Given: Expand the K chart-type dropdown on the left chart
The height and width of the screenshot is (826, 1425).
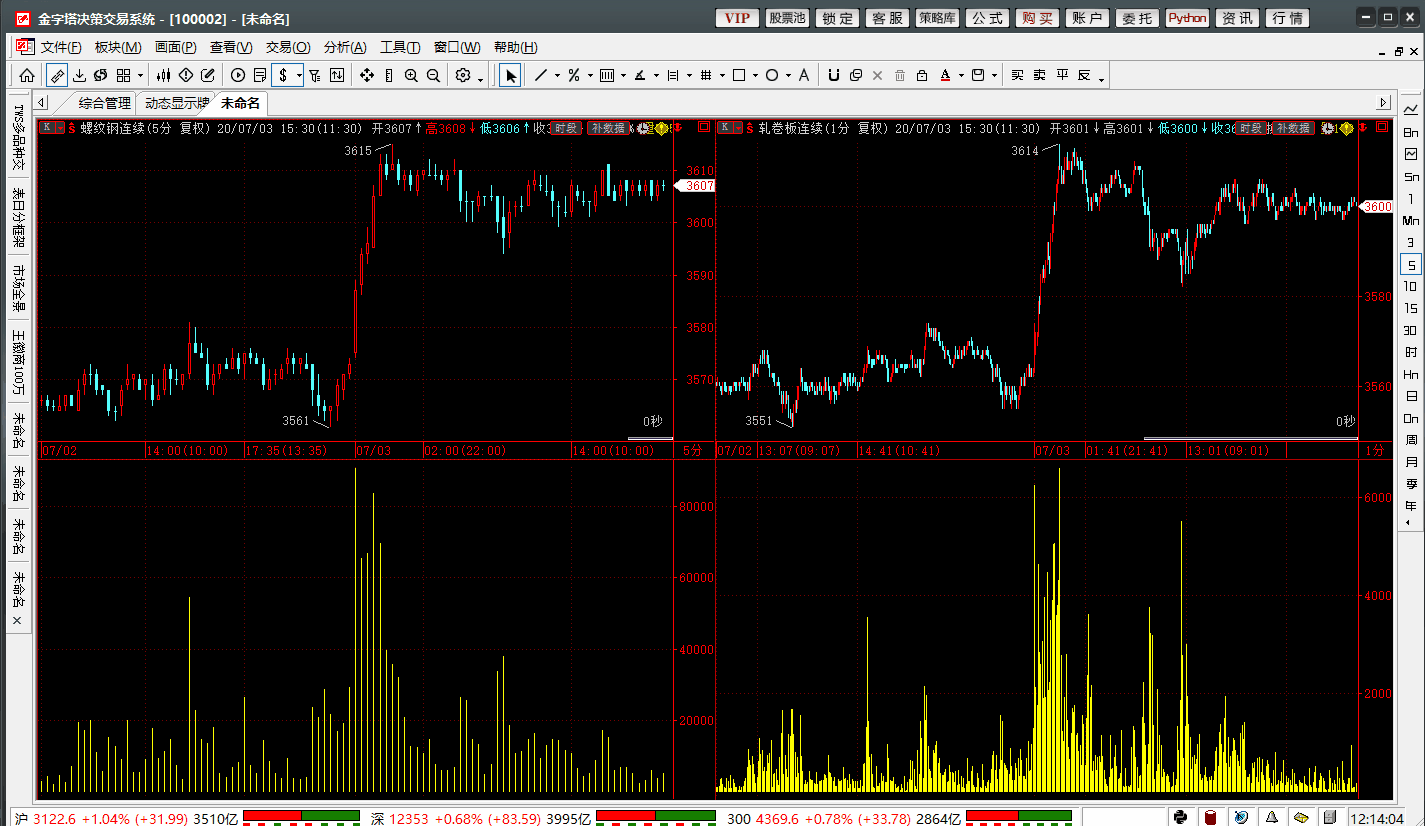Looking at the screenshot, I should pos(59,128).
